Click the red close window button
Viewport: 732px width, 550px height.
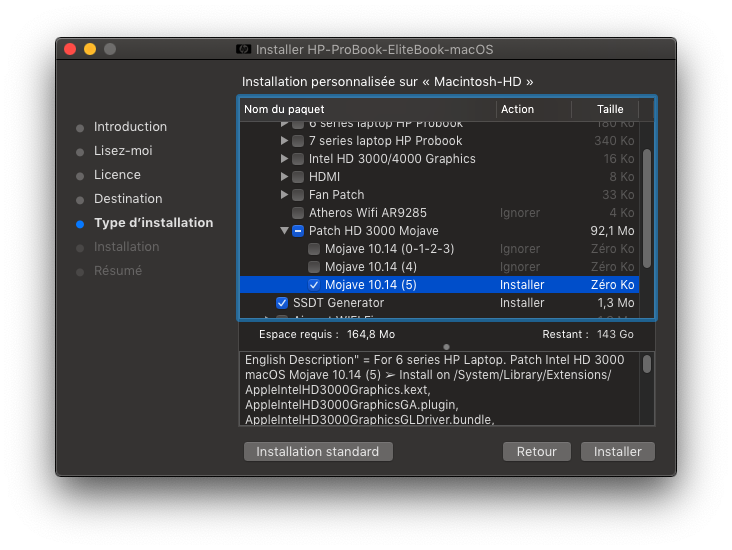70,49
